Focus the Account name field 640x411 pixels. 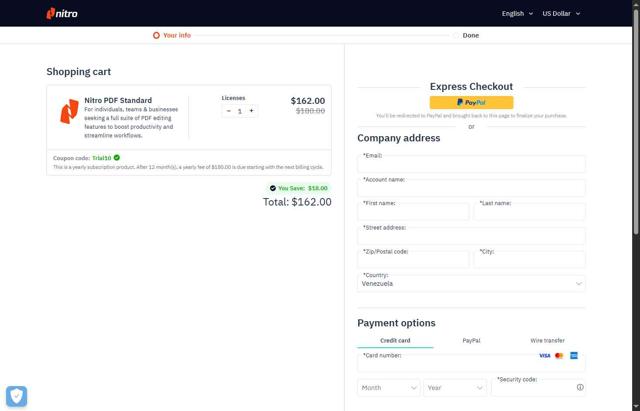(471, 187)
